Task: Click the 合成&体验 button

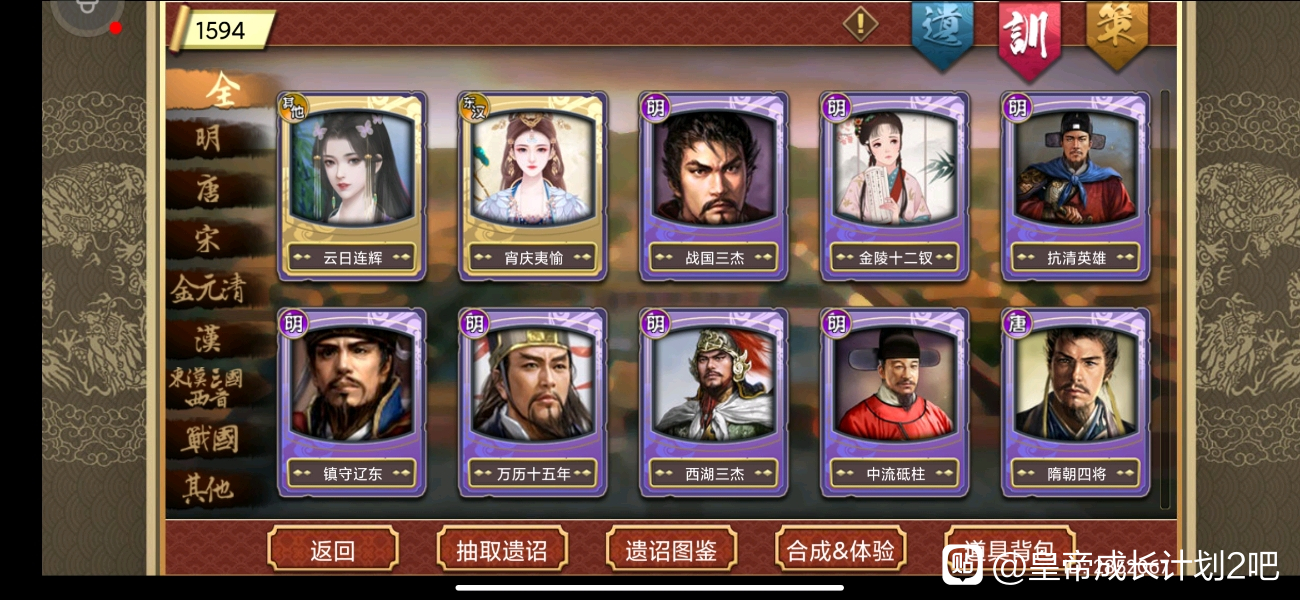Action: pyautogui.click(x=840, y=550)
